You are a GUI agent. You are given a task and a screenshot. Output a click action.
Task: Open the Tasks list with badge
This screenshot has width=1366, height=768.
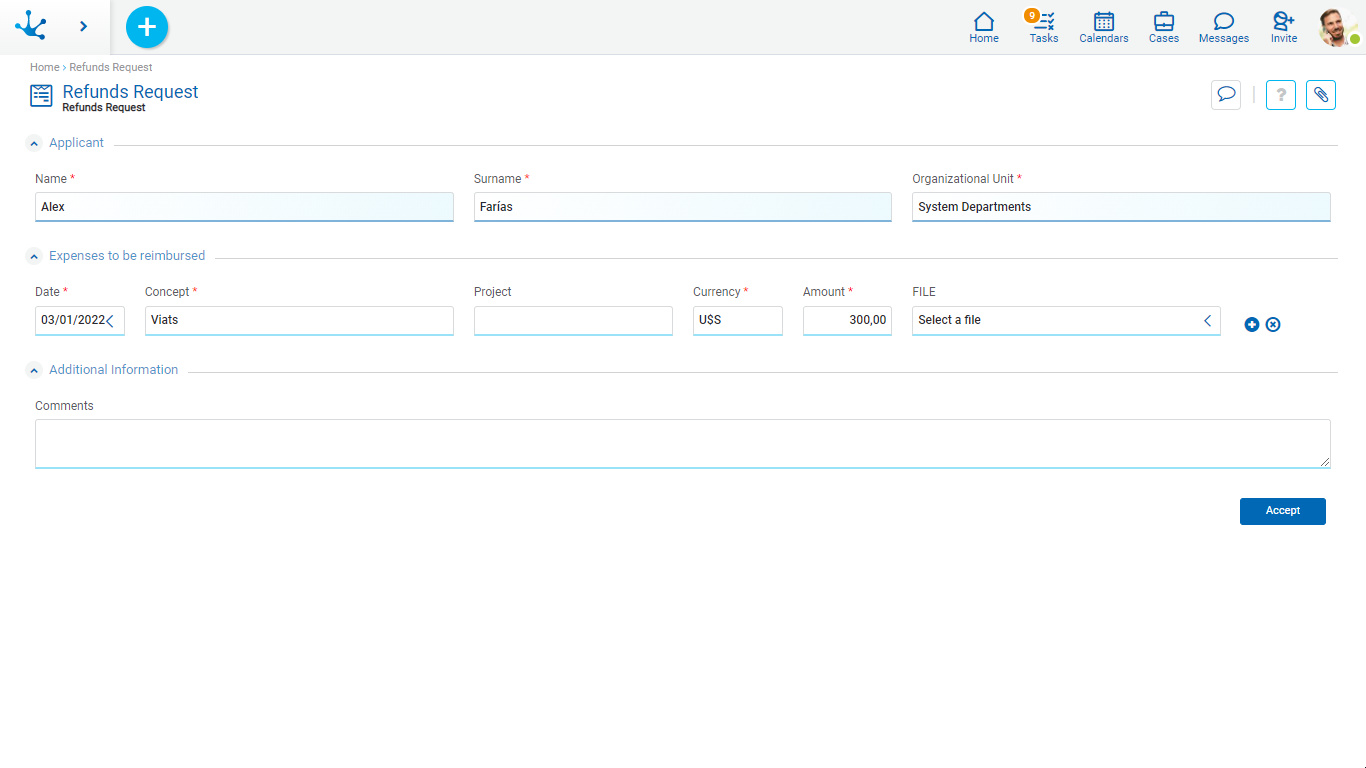(x=1044, y=27)
